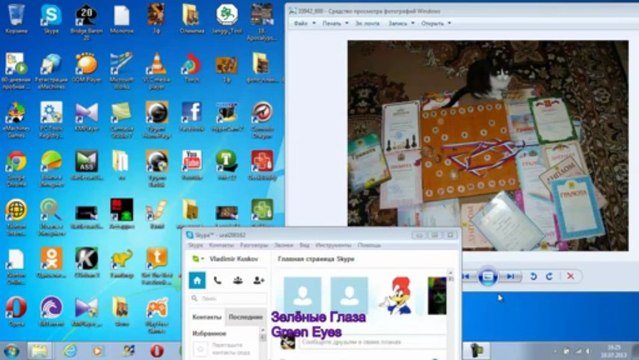Open Odnoklassniki orange desktop icon
The height and width of the screenshot is (360, 639).
click(51, 263)
